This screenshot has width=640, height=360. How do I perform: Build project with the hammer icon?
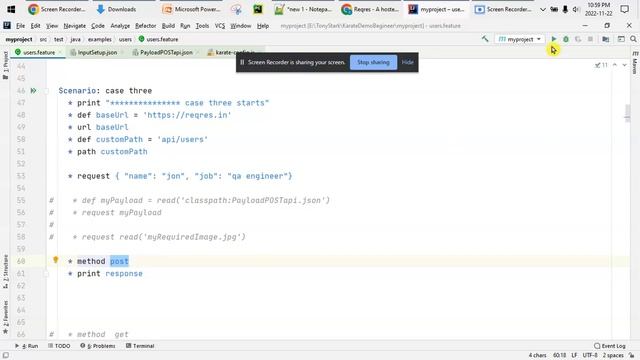coord(485,39)
